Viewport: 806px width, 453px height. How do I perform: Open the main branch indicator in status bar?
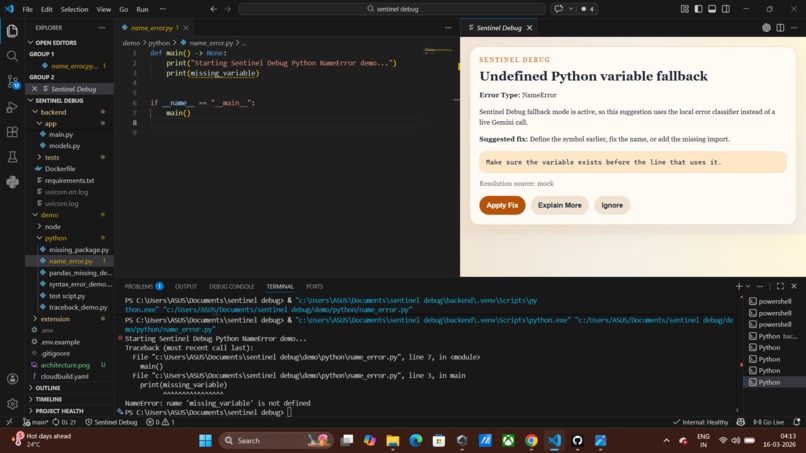(35, 422)
